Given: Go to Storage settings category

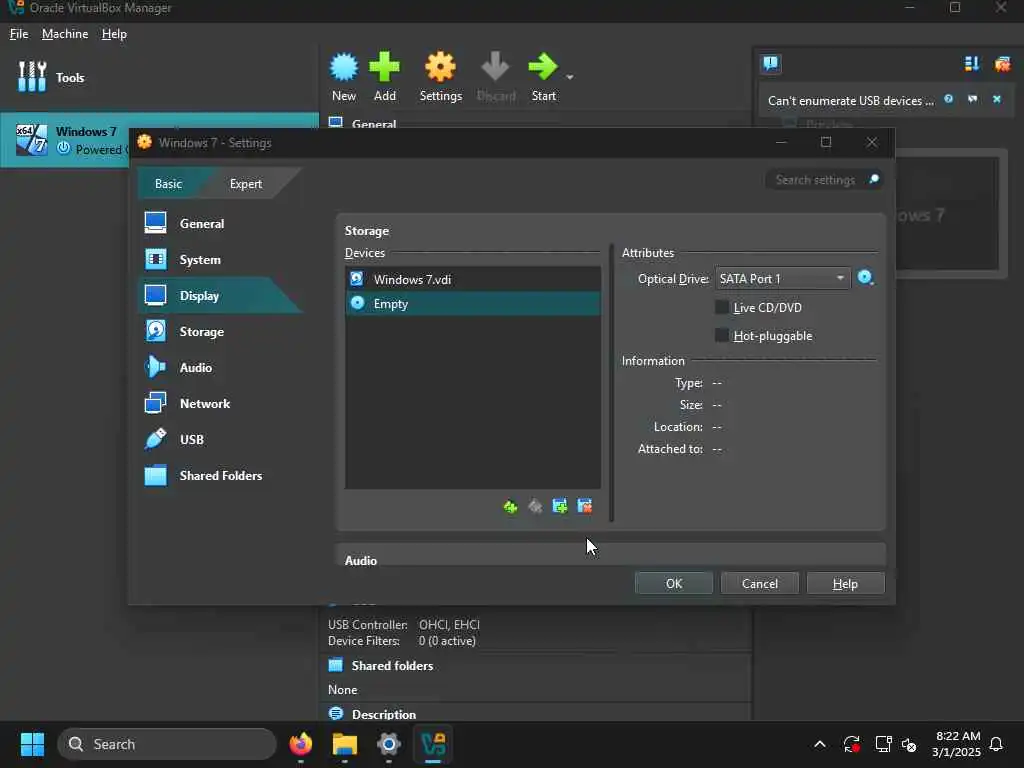Looking at the screenshot, I should tap(220, 331).
